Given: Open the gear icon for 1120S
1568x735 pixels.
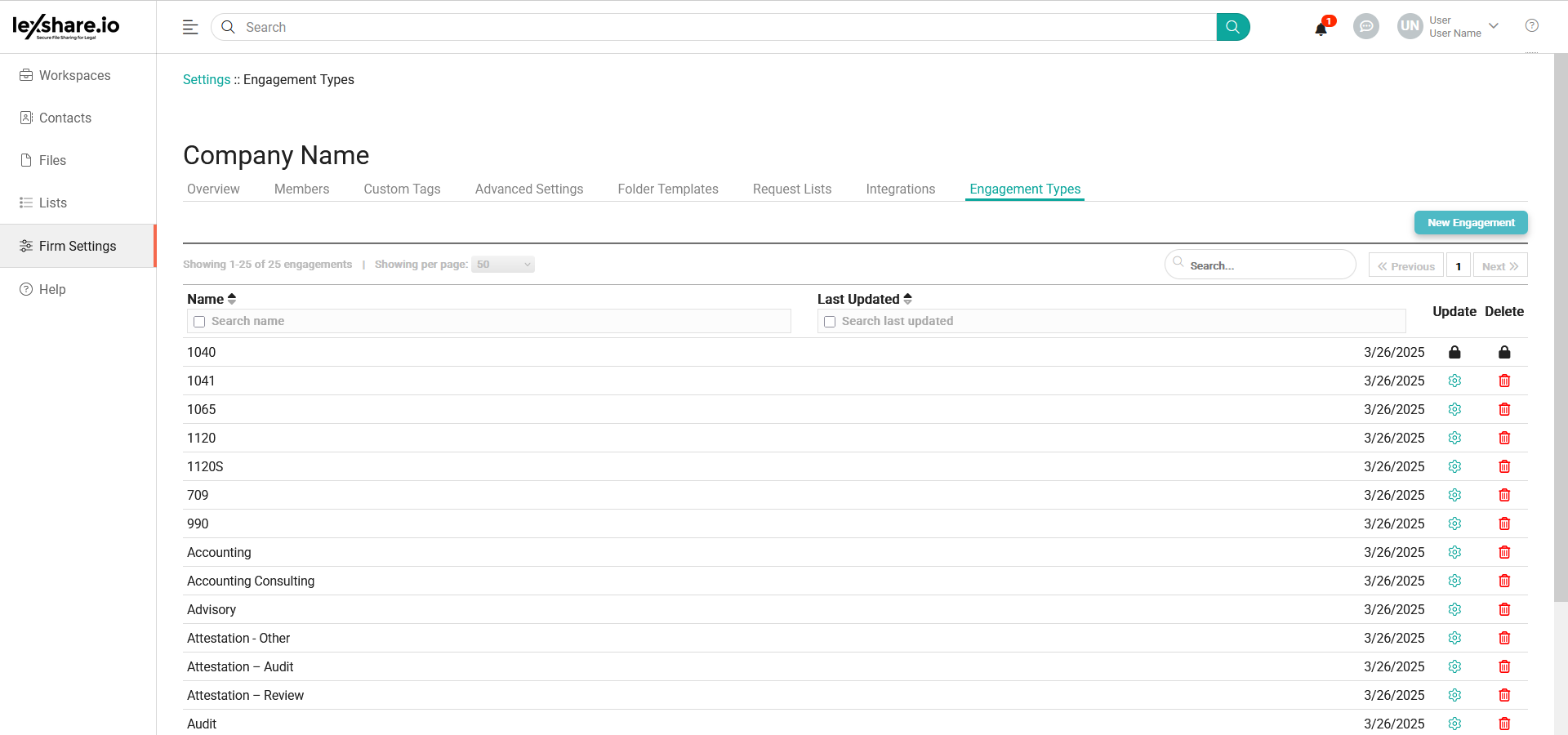Looking at the screenshot, I should click(1454, 466).
